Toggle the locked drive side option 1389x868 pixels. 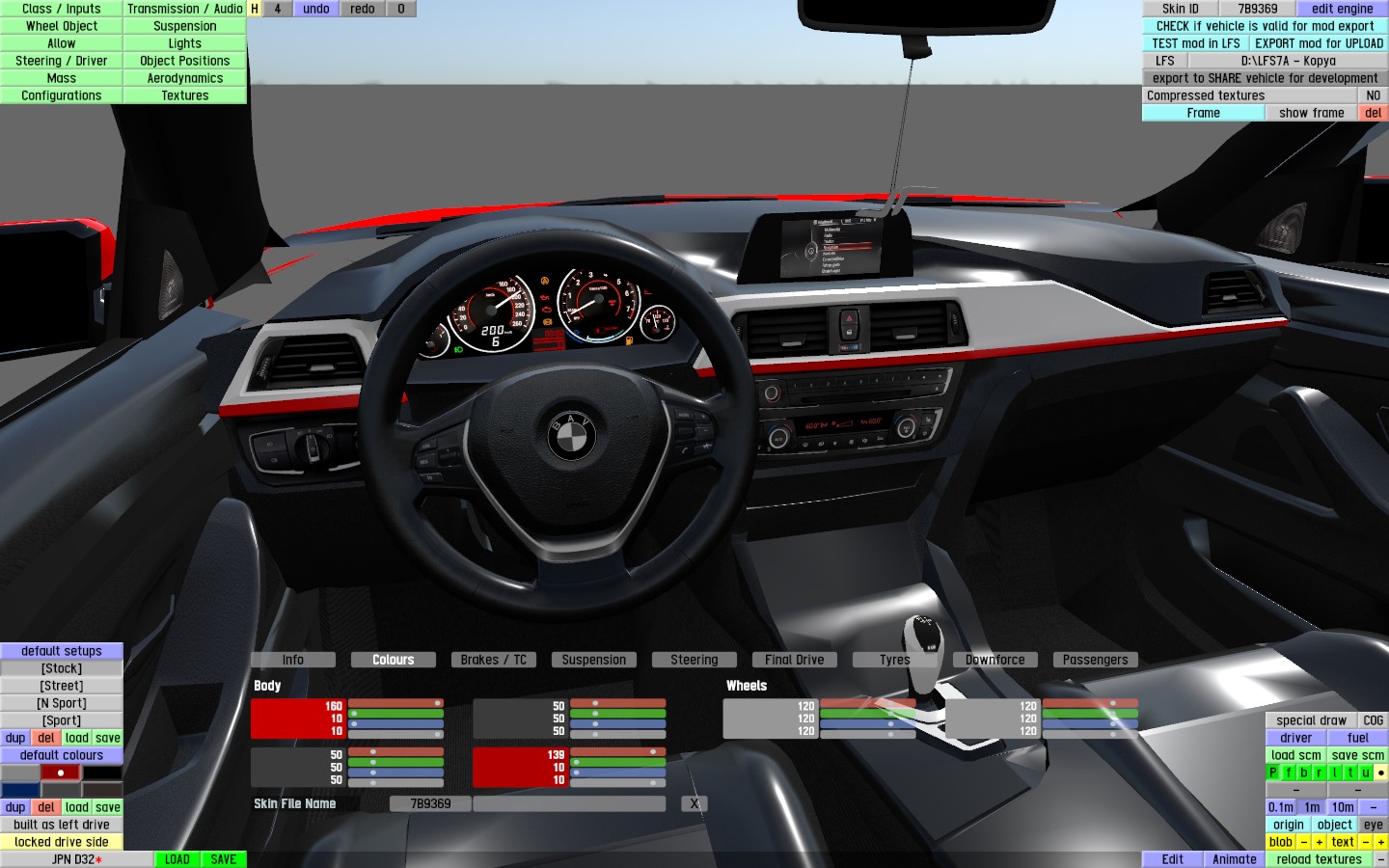click(x=62, y=842)
